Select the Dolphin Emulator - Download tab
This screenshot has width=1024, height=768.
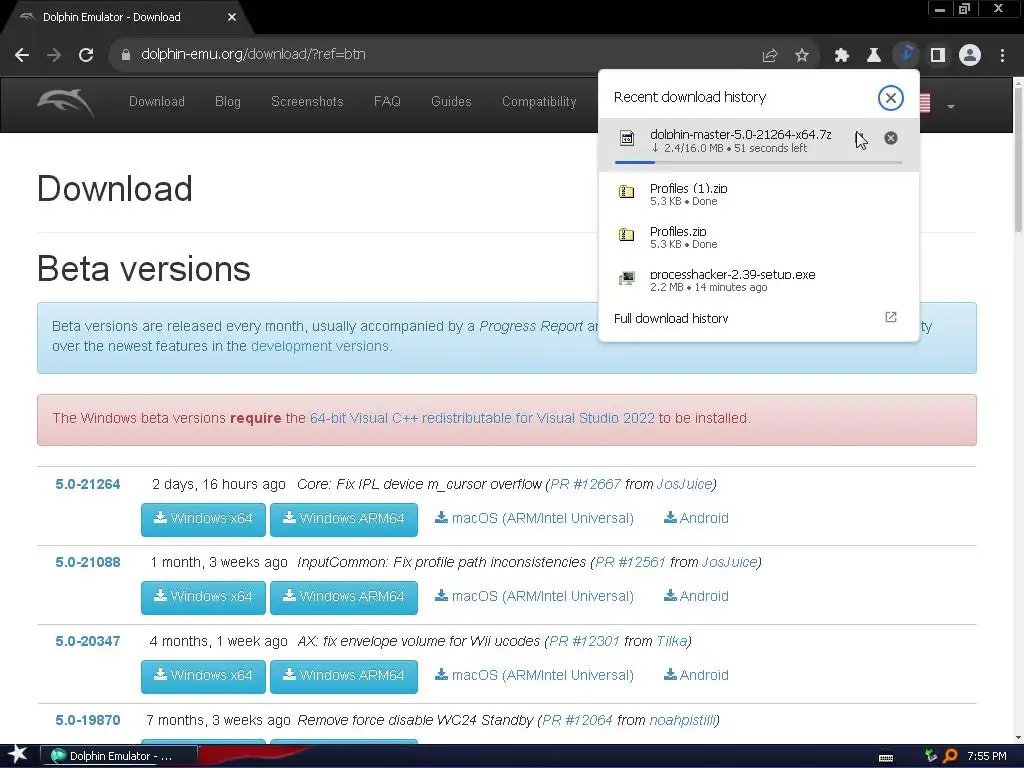click(127, 18)
